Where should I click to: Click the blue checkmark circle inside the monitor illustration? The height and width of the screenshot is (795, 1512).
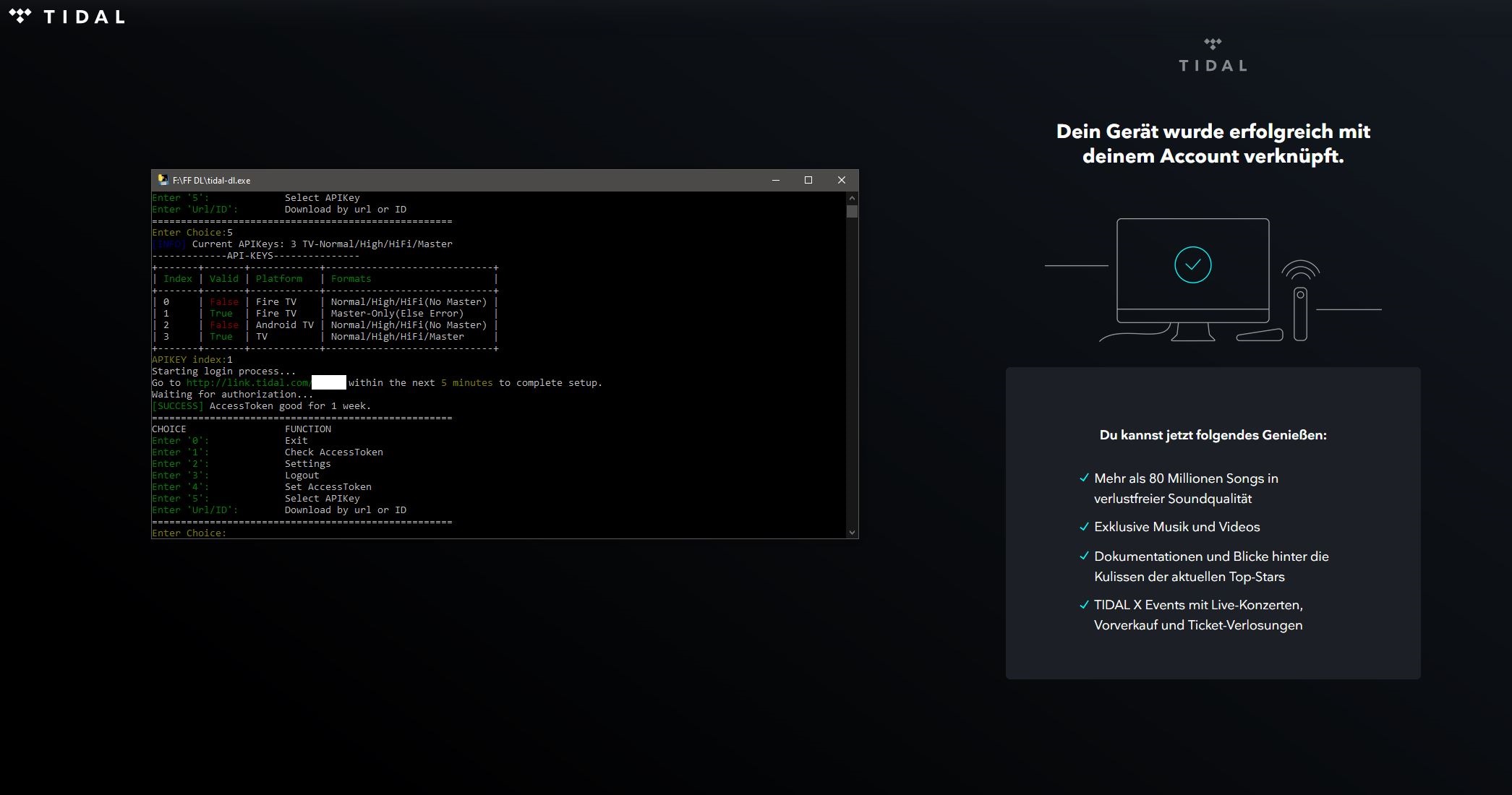point(1192,263)
